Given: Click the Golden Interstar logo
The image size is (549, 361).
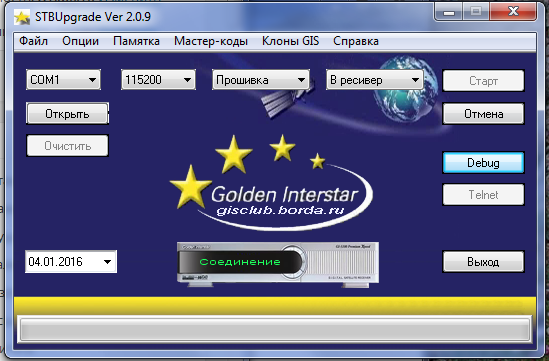Looking at the screenshot, I should [271, 183].
